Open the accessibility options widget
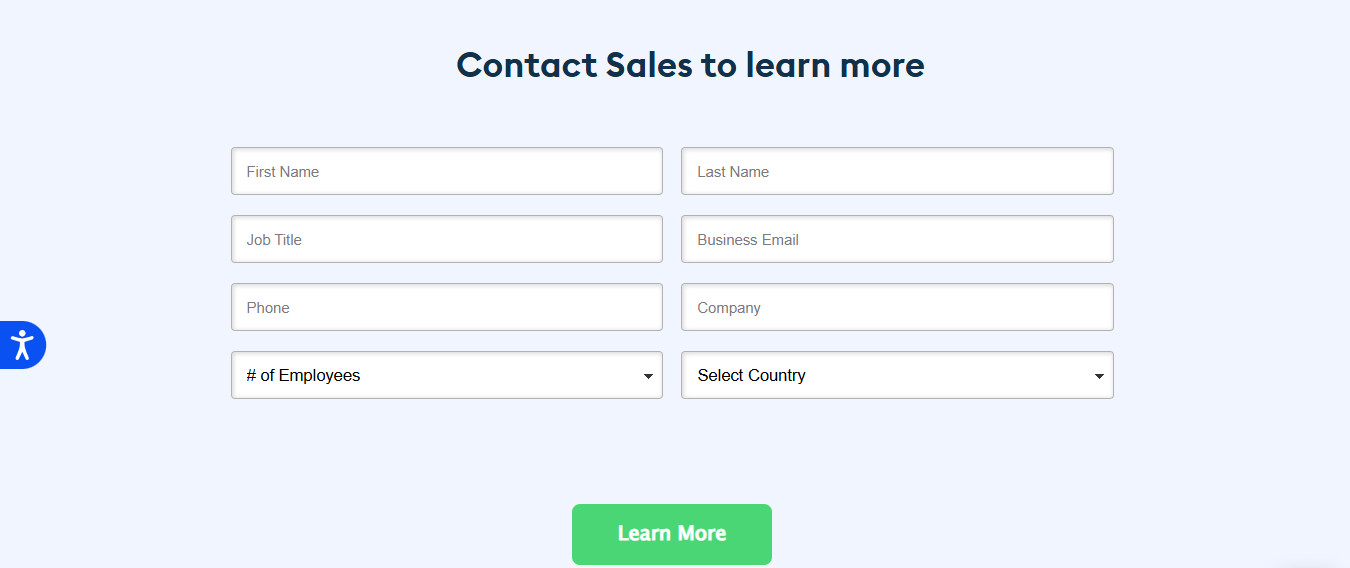The width and height of the screenshot is (1350, 568). [22, 345]
